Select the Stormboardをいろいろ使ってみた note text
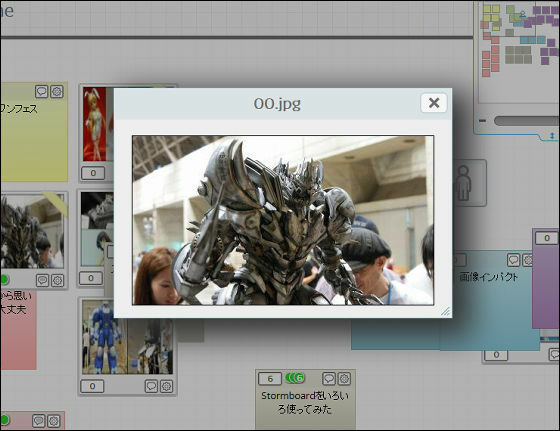Viewport: 560px width, 431px height. click(x=305, y=402)
